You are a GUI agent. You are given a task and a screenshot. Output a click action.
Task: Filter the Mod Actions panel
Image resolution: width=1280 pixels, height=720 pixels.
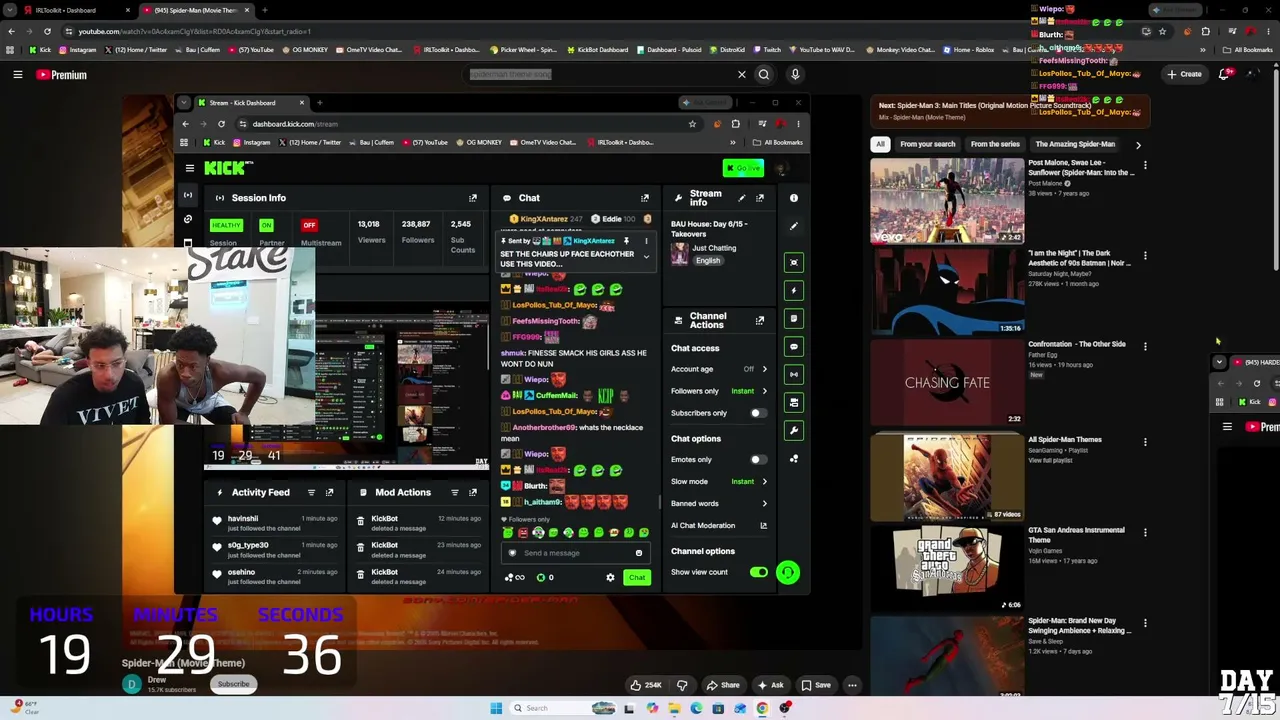click(x=455, y=492)
